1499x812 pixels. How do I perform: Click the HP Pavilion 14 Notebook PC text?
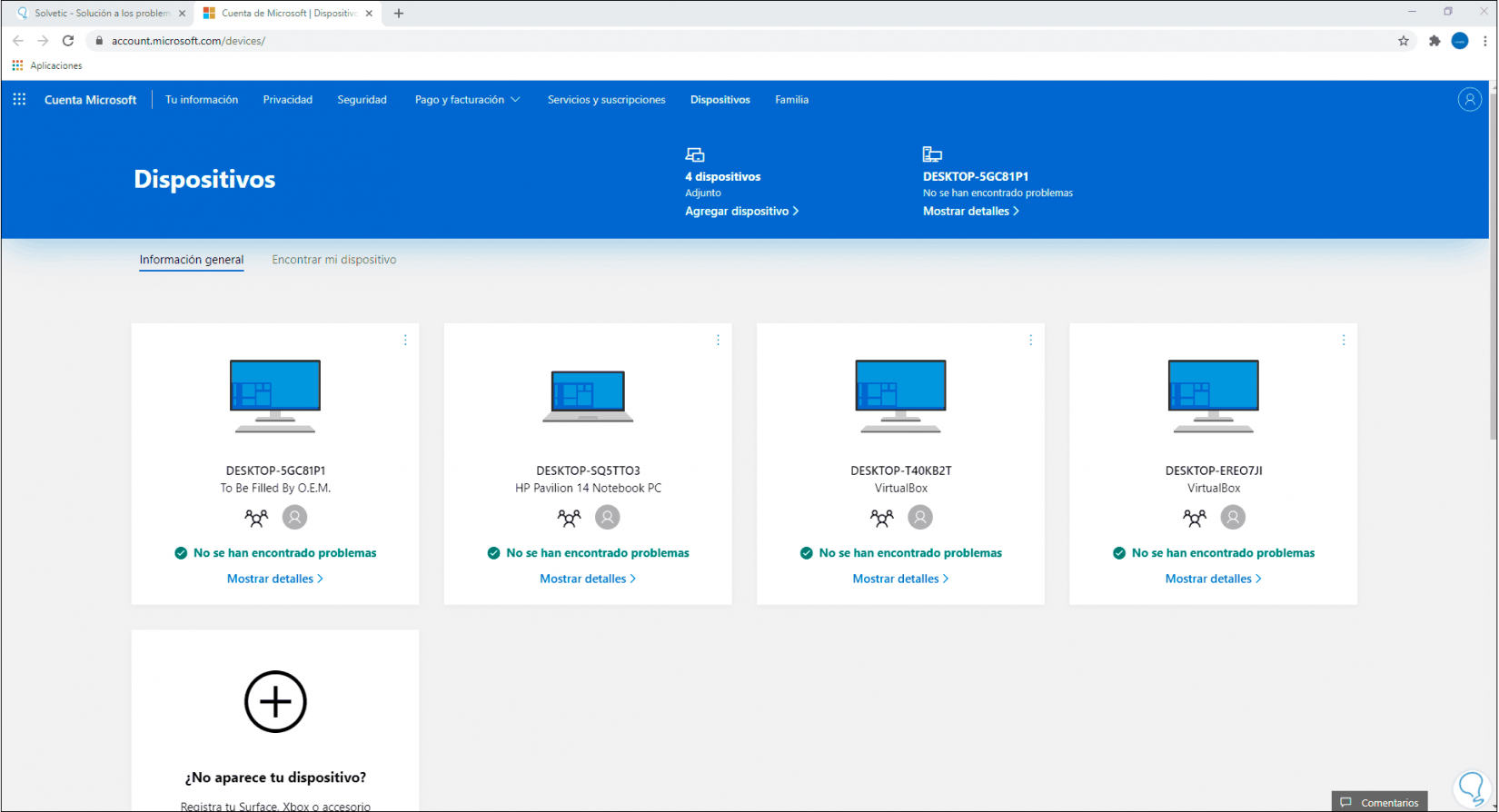point(588,488)
